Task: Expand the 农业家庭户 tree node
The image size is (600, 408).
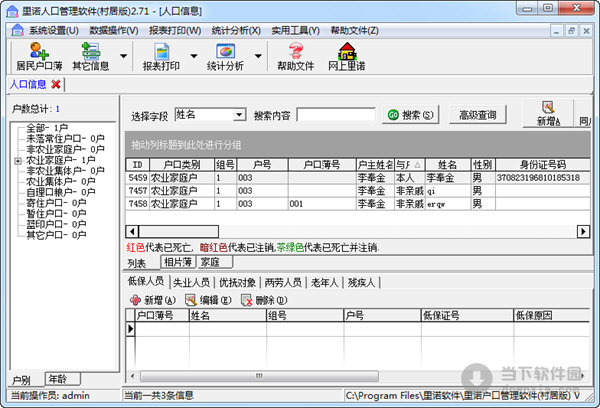Action: pyautogui.click(x=18, y=160)
